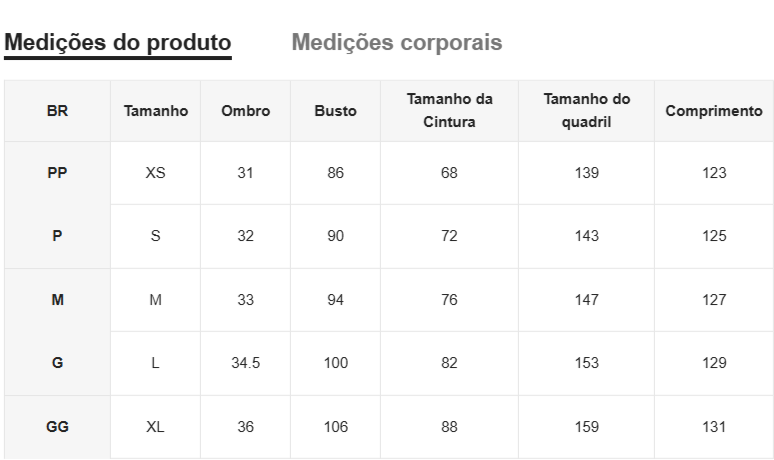Click the bust value 100
Image resolution: width=774 pixels, height=460 pixels.
pyautogui.click(x=336, y=363)
